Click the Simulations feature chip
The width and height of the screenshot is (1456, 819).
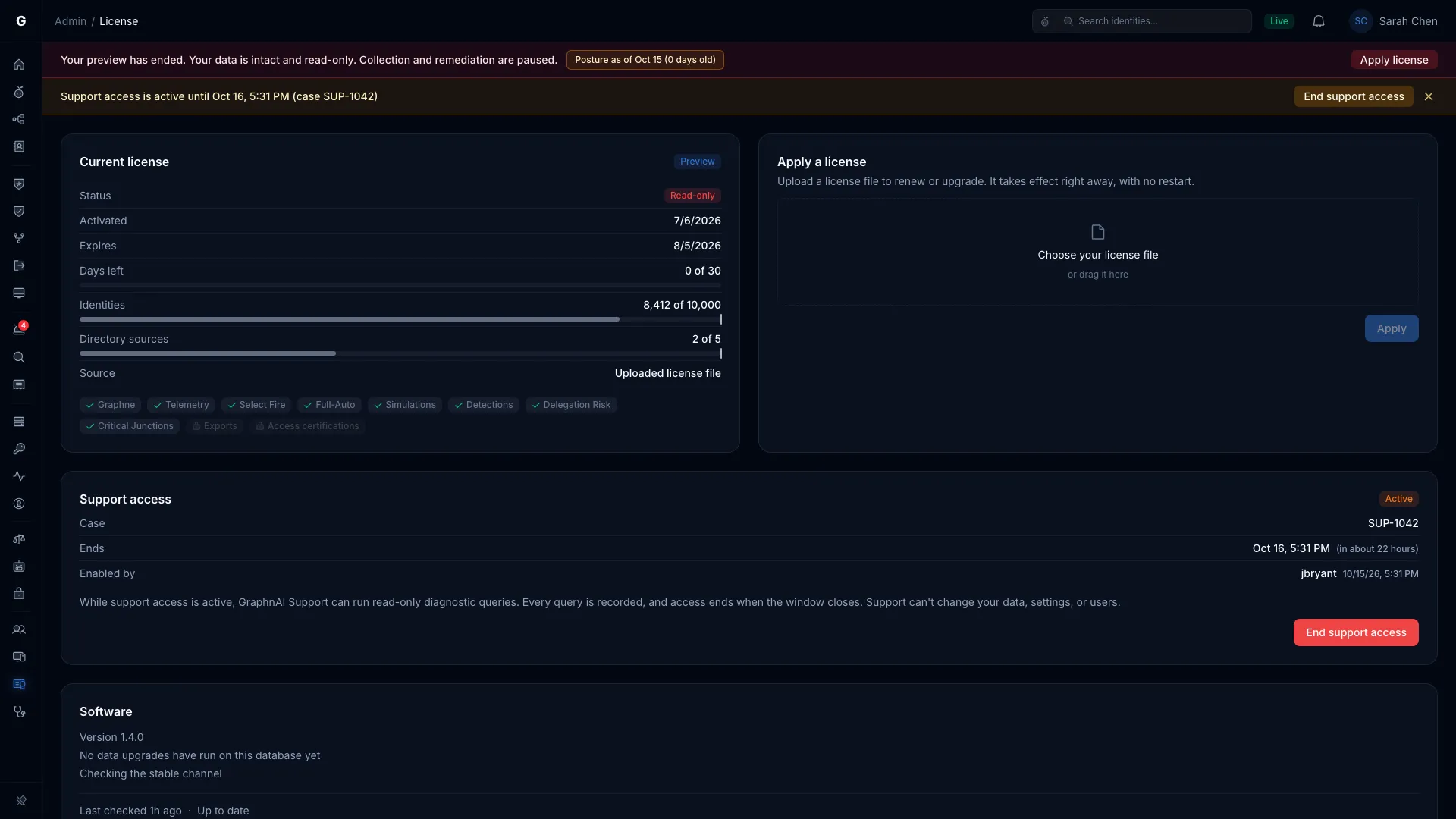coord(405,405)
